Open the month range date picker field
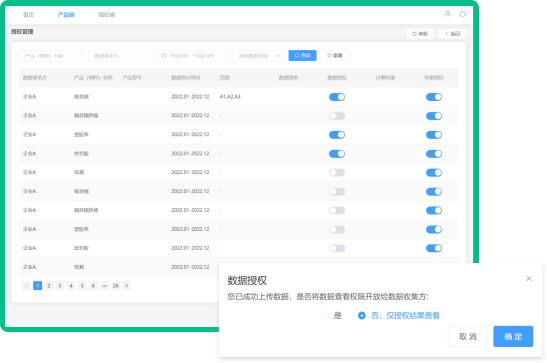The width and height of the screenshot is (547, 363). [193, 56]
